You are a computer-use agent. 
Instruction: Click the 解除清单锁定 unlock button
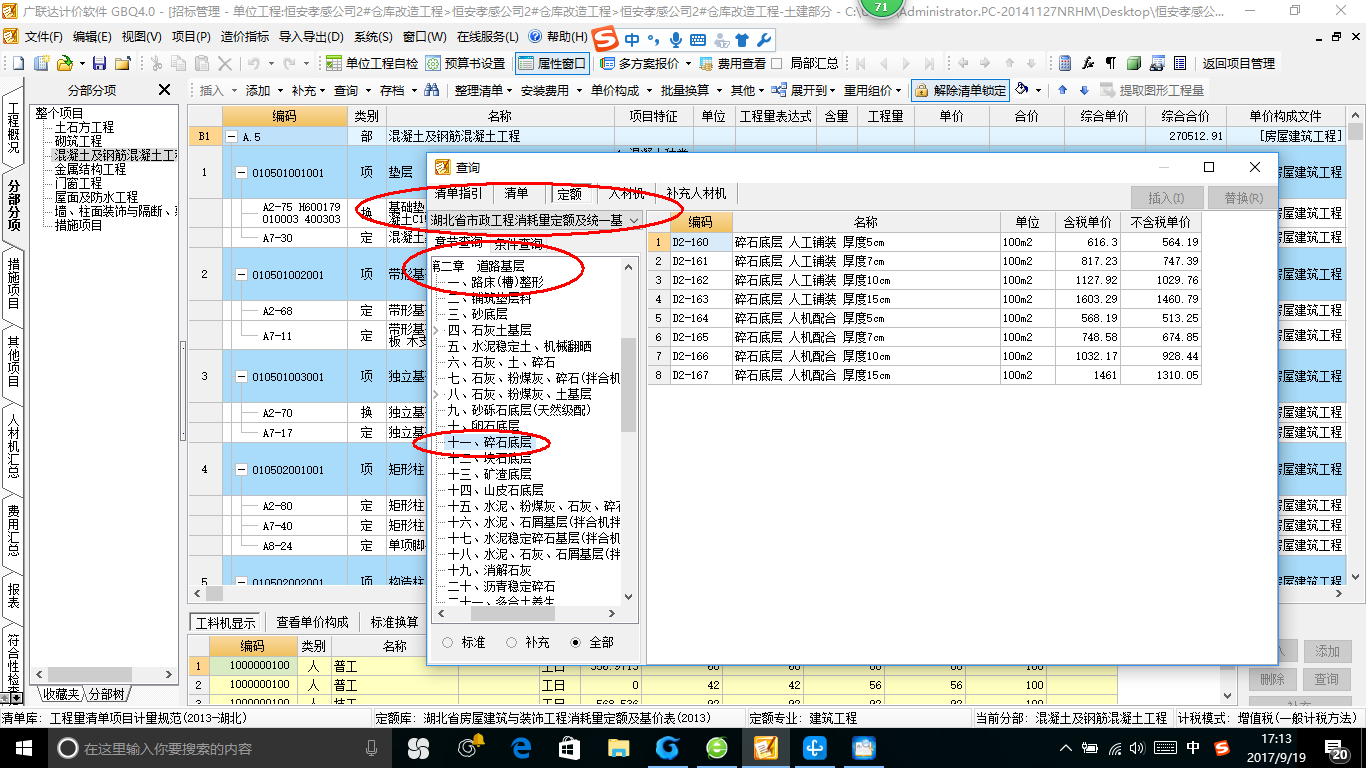click(960, 90)
